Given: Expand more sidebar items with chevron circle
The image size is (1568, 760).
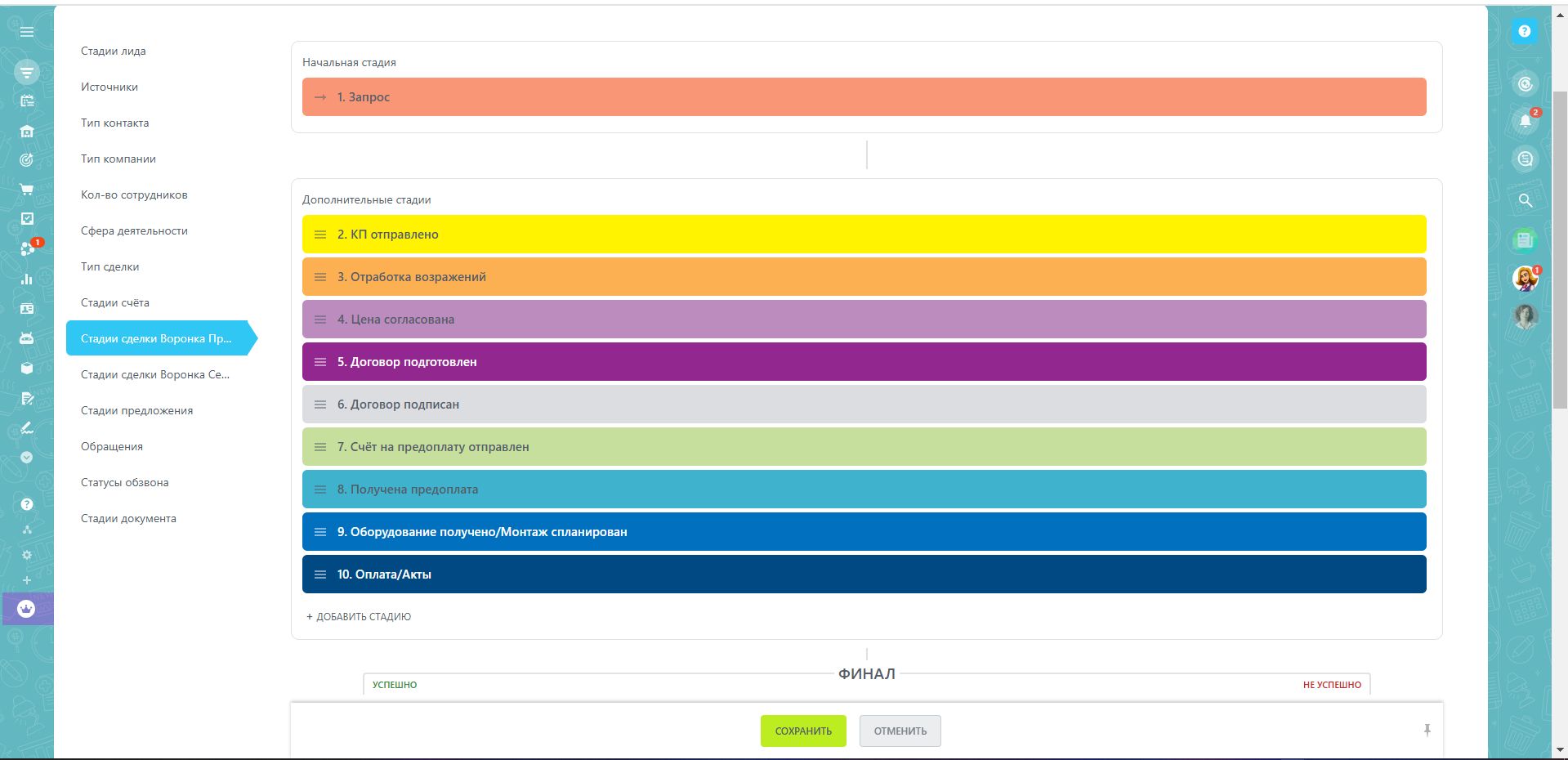Looking at the screenshot, I should point(27,458).
